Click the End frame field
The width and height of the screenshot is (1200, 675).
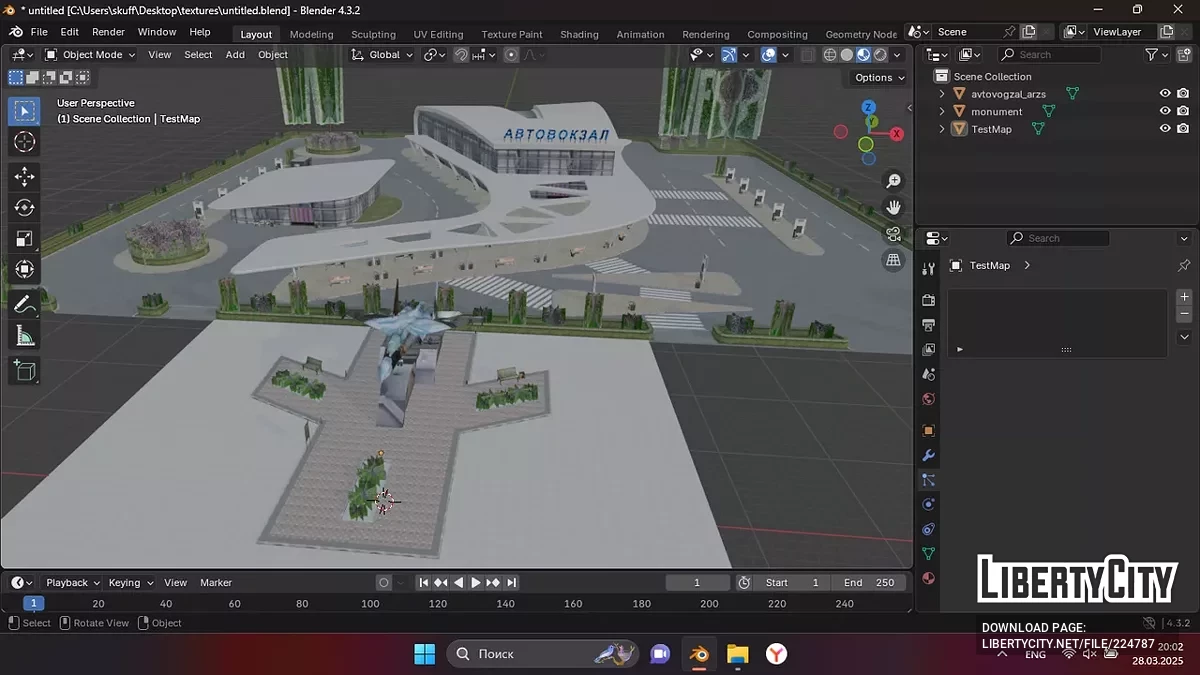click(x=869, y=583)
